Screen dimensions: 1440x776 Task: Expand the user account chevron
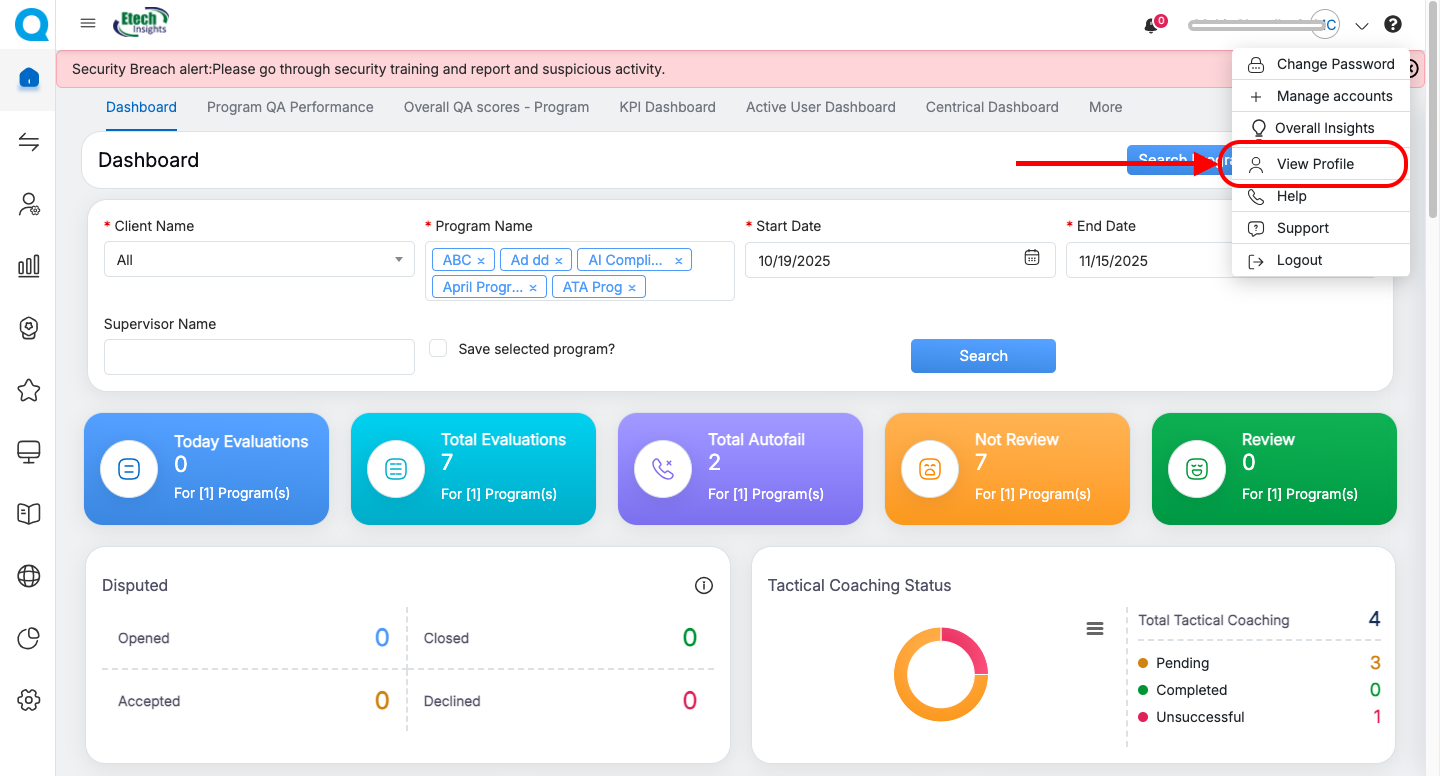1362,26
